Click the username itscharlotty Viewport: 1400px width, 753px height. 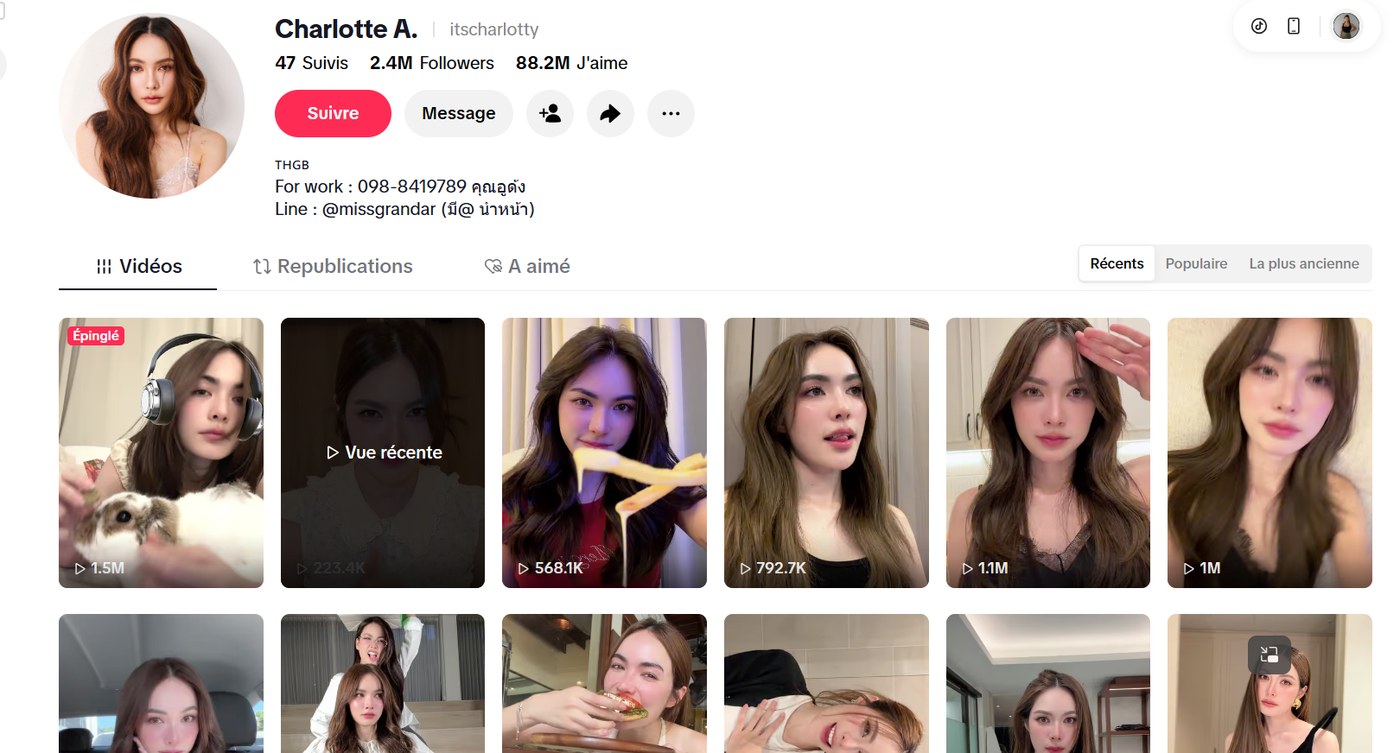click(x=494, y=30)
